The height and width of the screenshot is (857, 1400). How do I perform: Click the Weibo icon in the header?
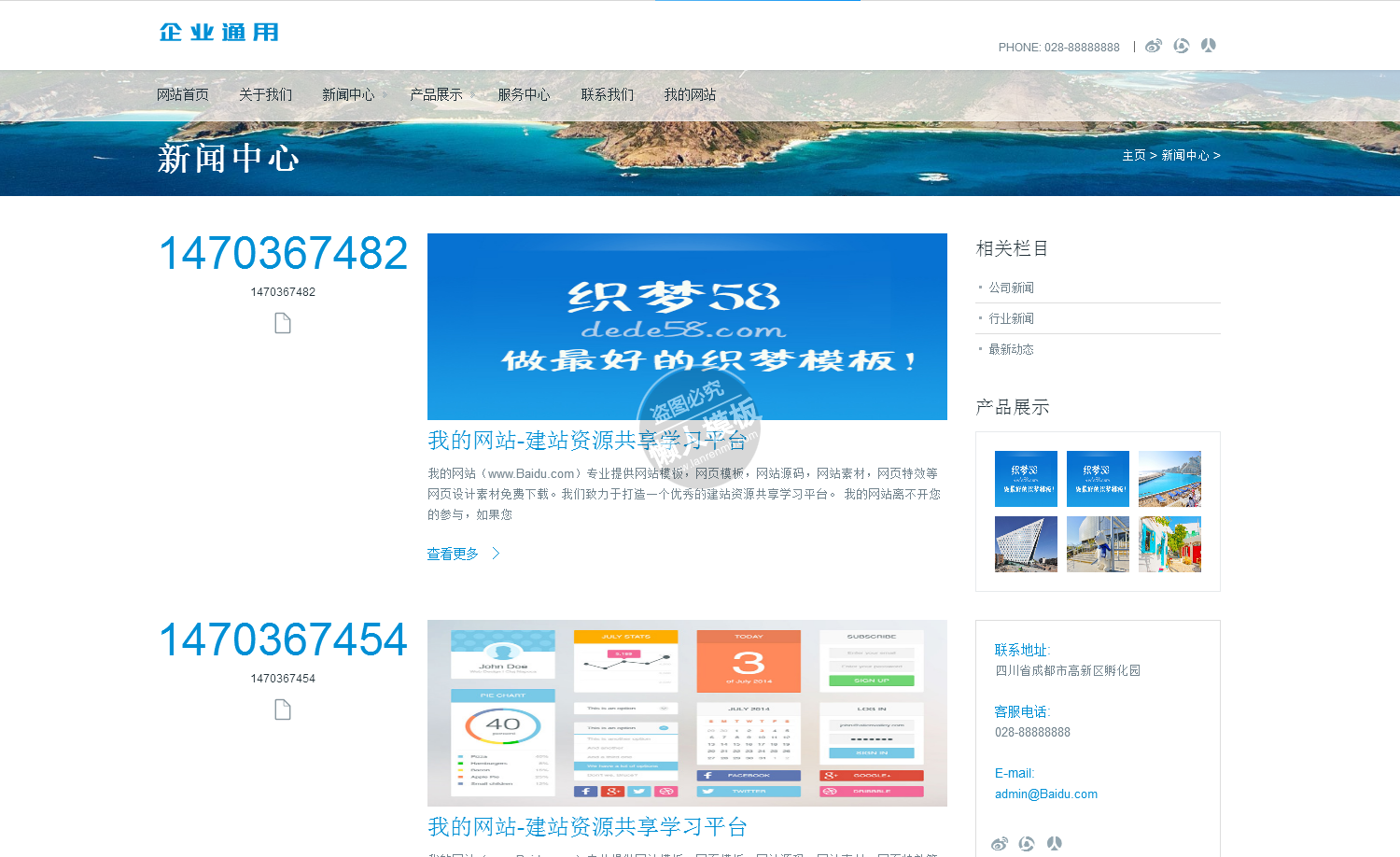[1154, 46]
